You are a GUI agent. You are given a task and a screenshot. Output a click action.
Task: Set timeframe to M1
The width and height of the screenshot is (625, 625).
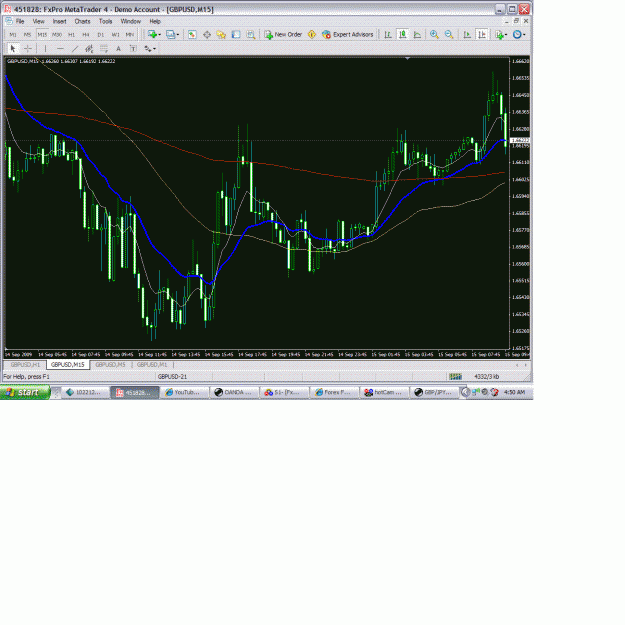coord(13,35)
